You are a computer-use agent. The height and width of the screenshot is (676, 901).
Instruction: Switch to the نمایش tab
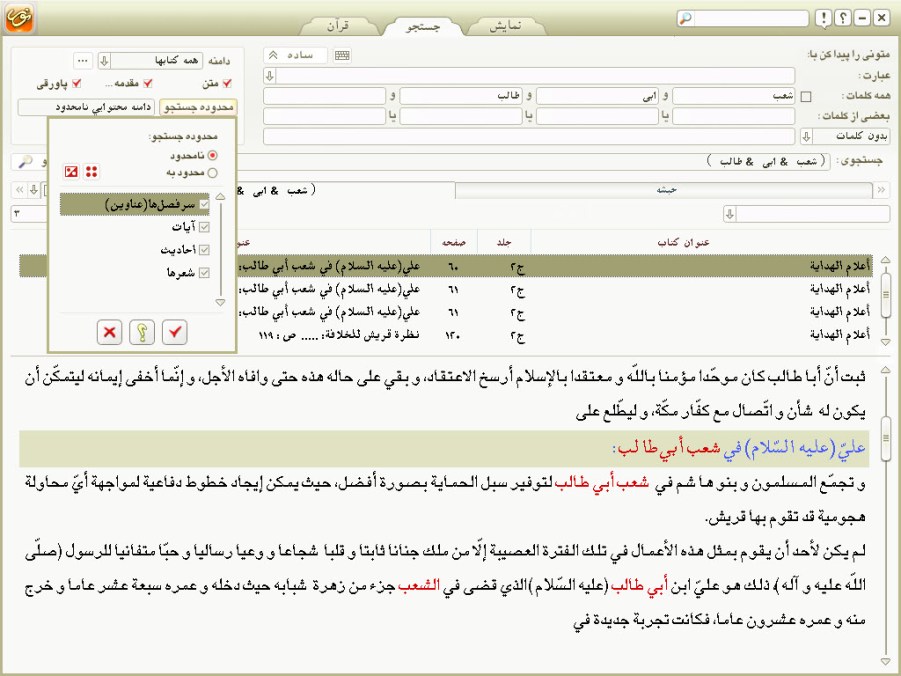click(506, 26)
